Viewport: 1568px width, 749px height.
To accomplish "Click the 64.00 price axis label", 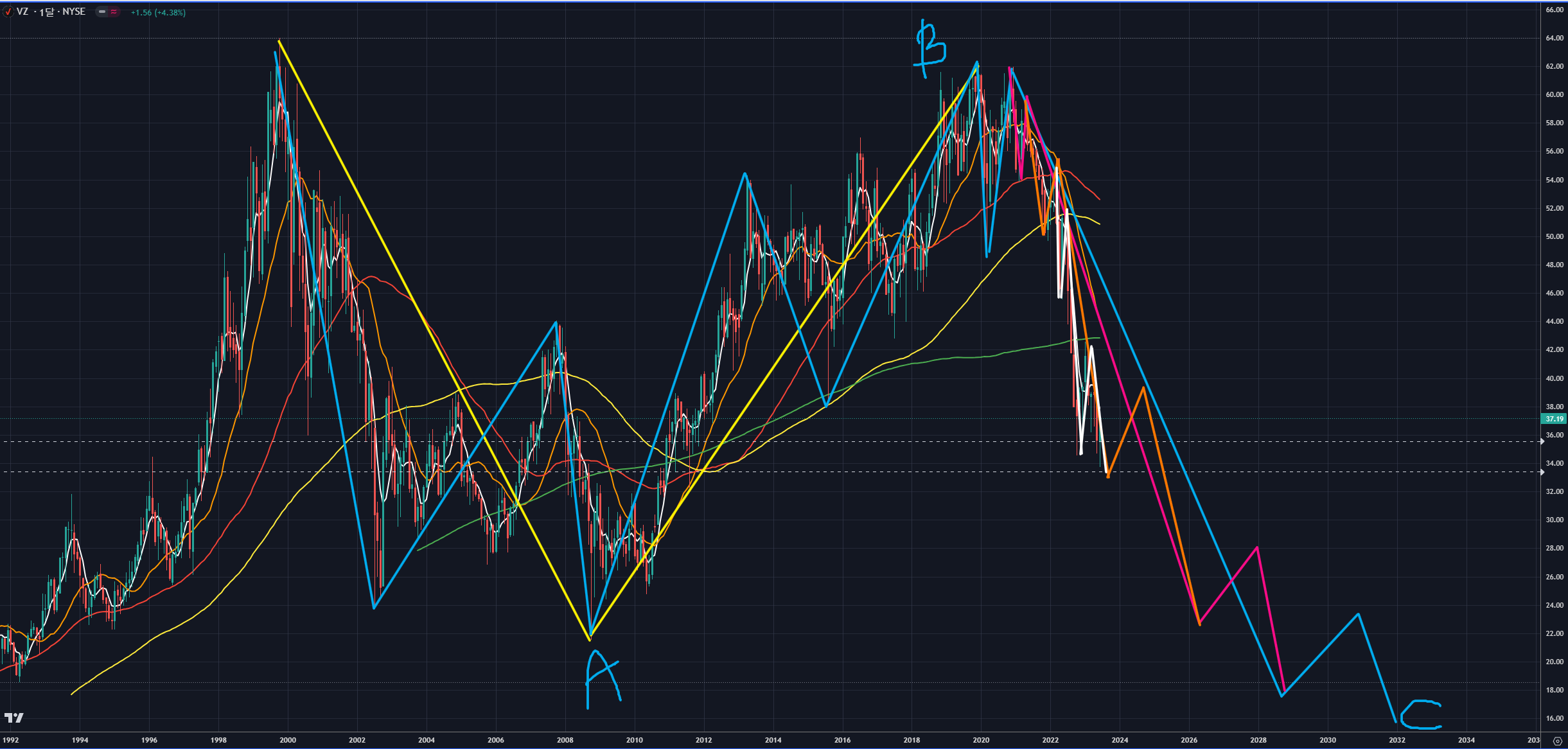I will point(1554,38).
